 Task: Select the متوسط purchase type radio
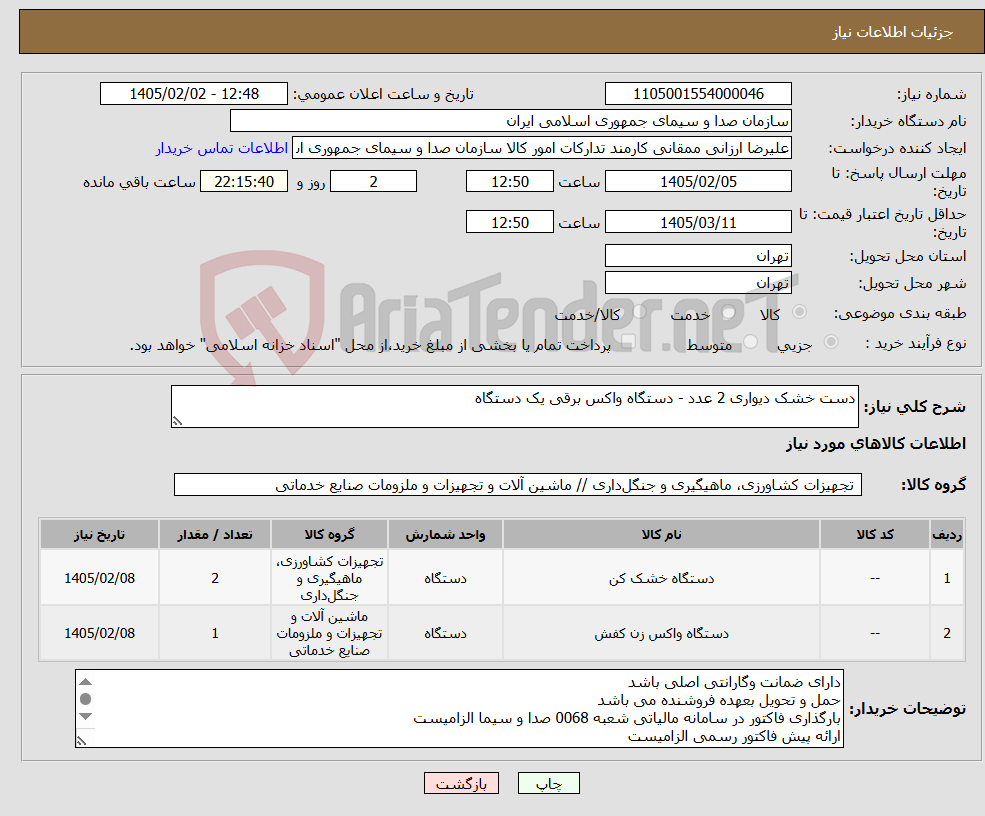[751, 342]
